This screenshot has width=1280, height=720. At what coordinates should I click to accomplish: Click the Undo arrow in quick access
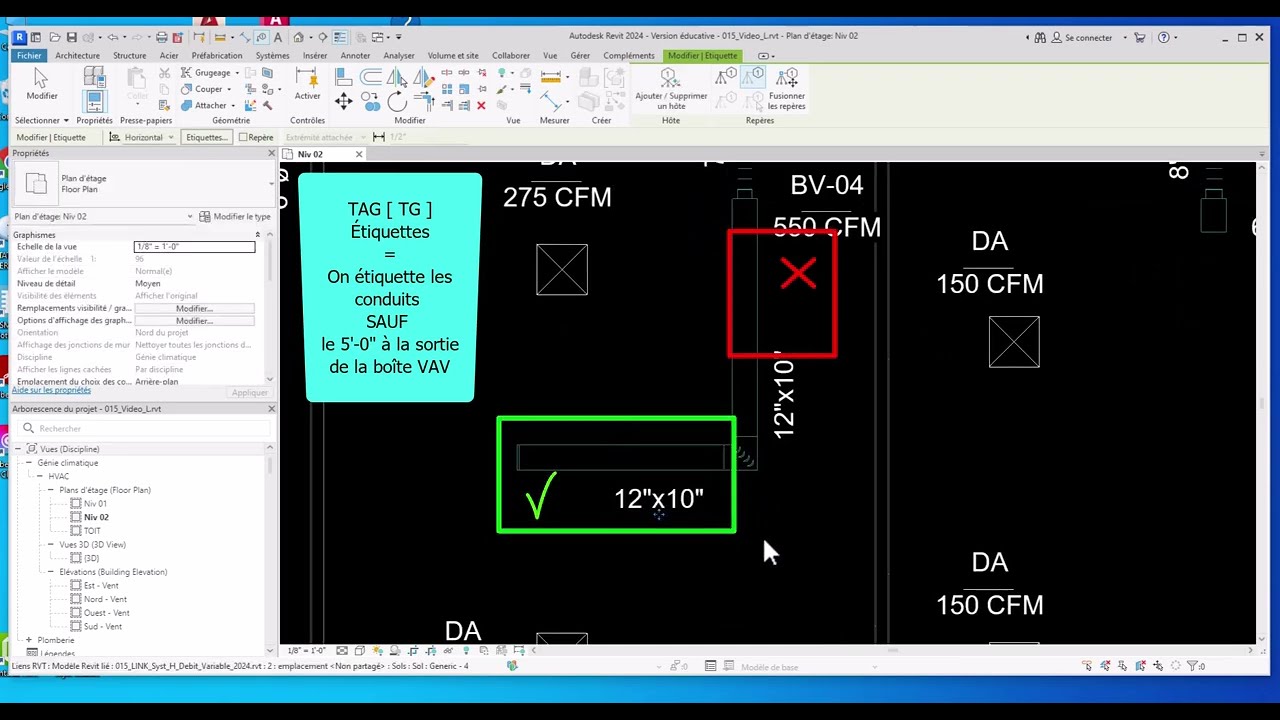coord(113,37)
